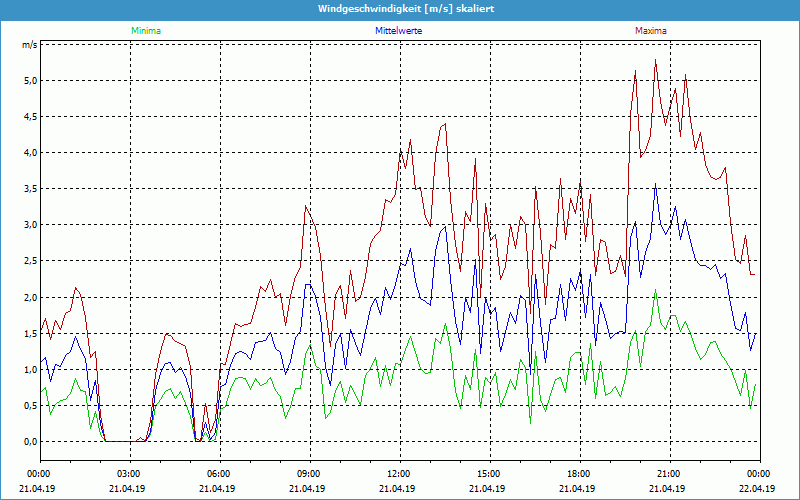
Task: Click the highest peak of red Maxima line
Action: [655, 60]
